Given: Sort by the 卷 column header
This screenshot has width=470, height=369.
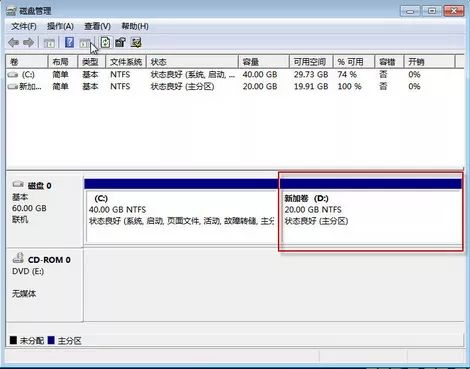Looking at the screenshot, I should point(27,62).
